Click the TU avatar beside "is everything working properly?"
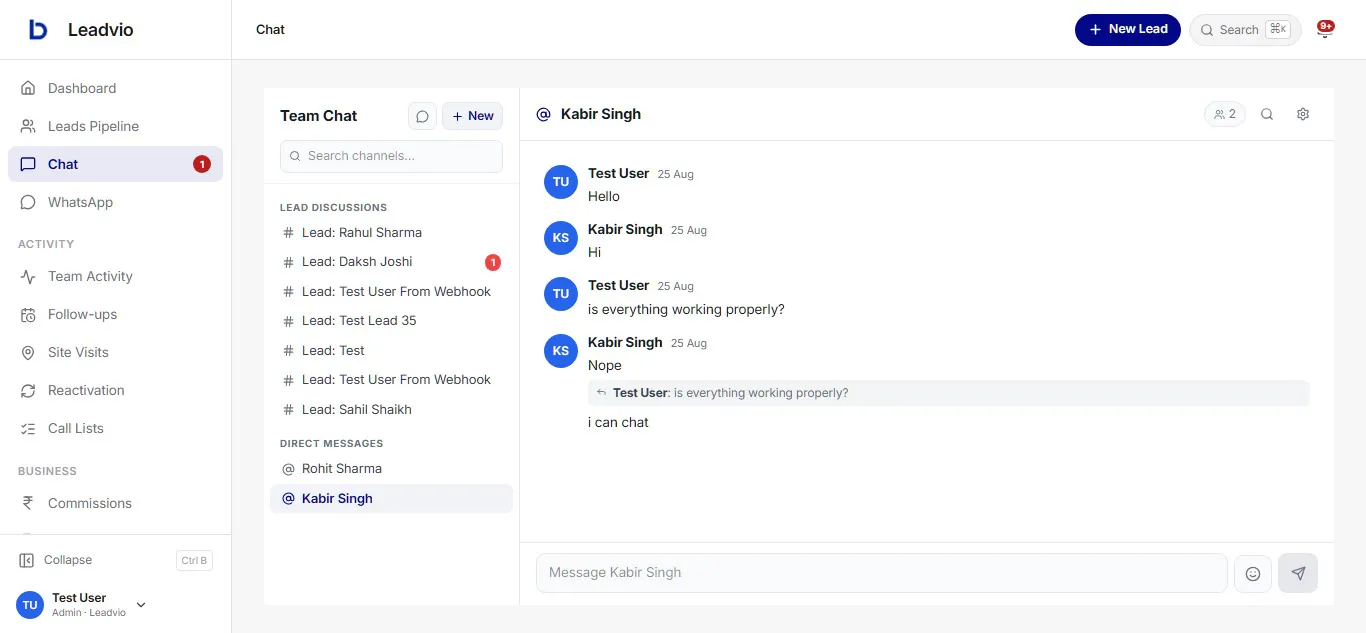 561,294
